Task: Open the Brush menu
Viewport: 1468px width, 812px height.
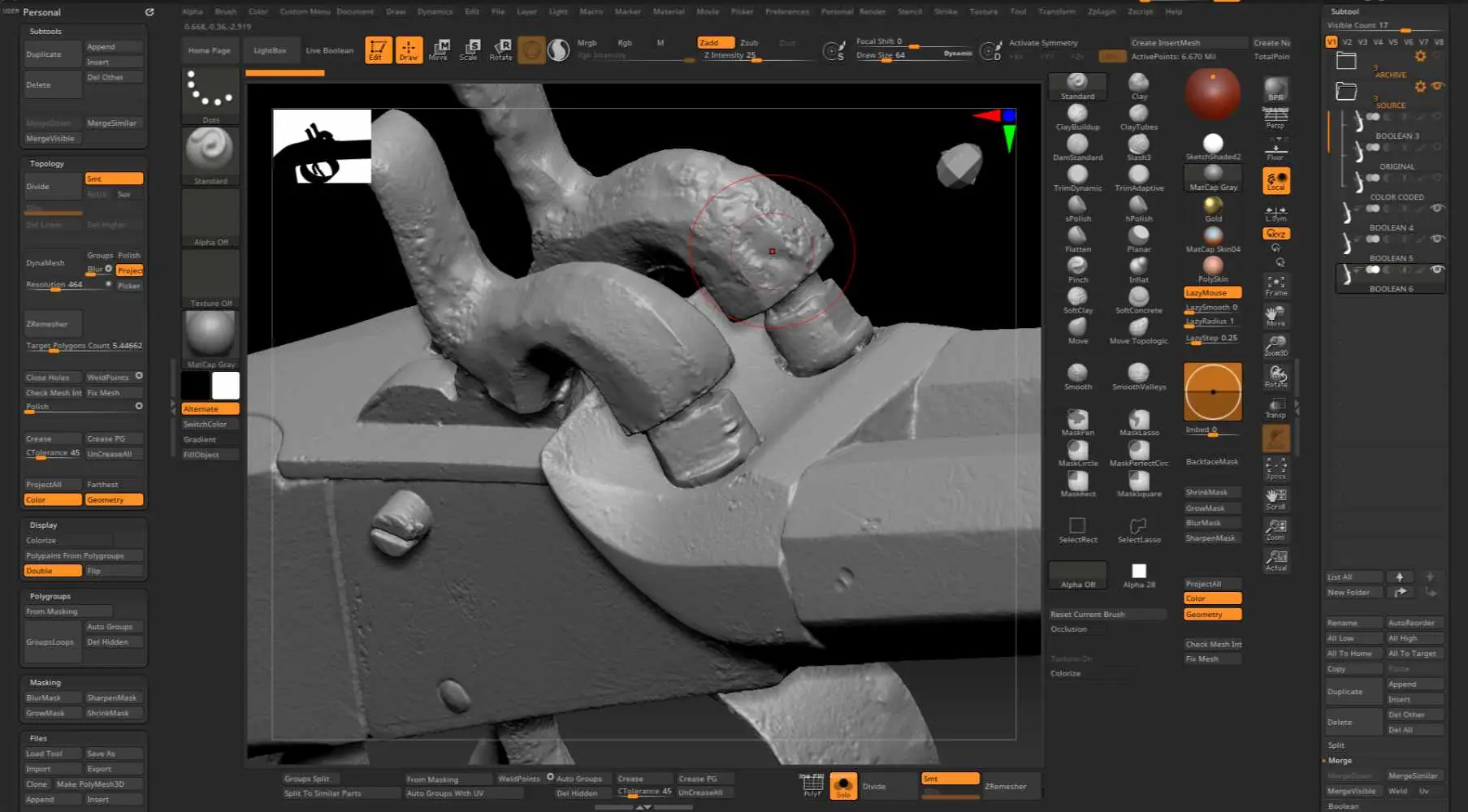Action: click(226, 11)
